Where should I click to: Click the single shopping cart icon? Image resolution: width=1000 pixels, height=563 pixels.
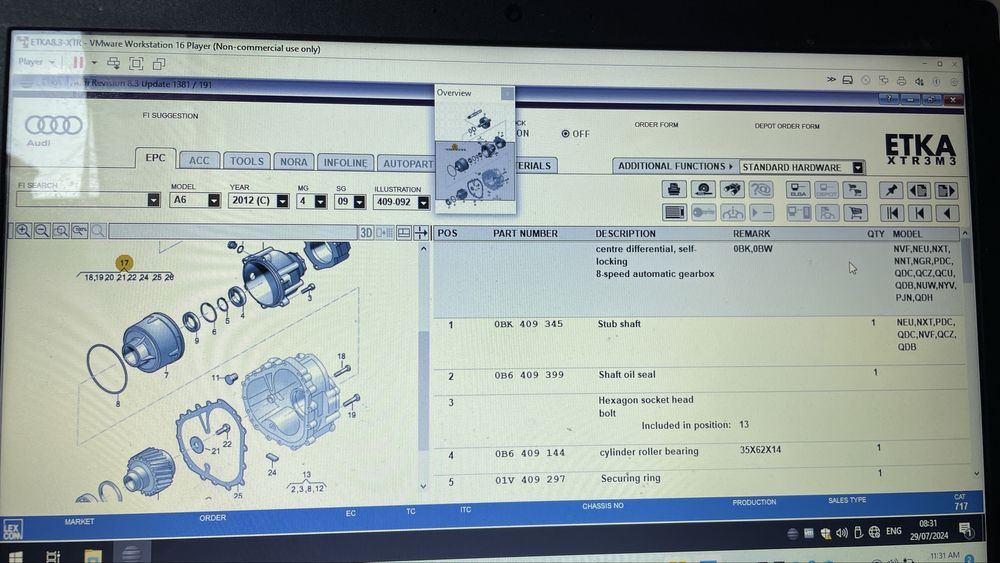(855, 213)
